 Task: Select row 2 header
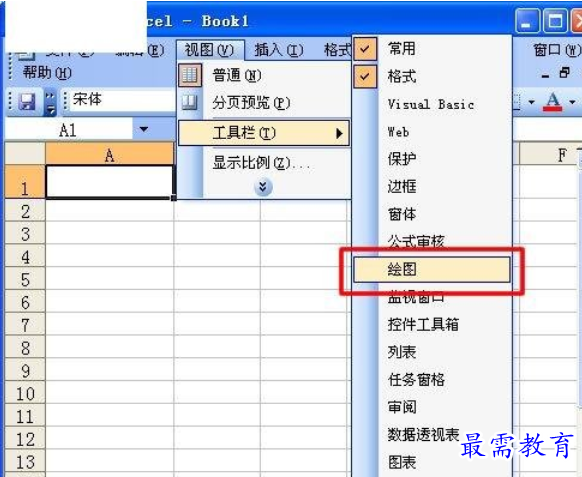pos(25,211)
